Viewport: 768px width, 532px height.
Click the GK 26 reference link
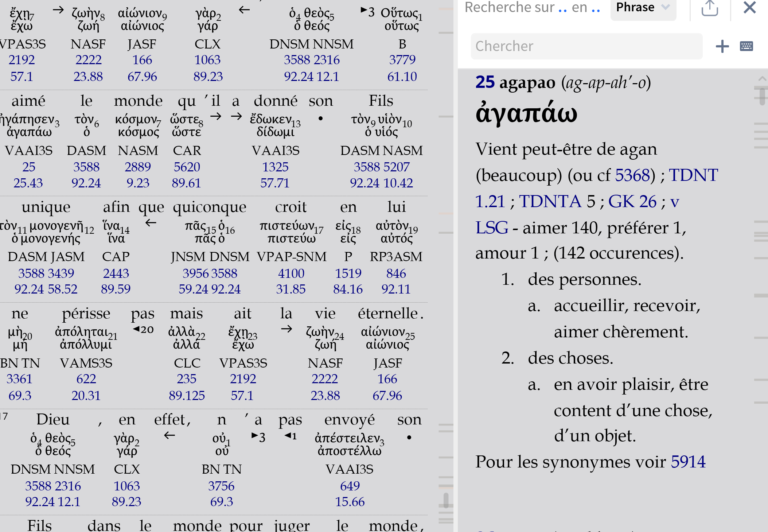[x=631, y=201]
